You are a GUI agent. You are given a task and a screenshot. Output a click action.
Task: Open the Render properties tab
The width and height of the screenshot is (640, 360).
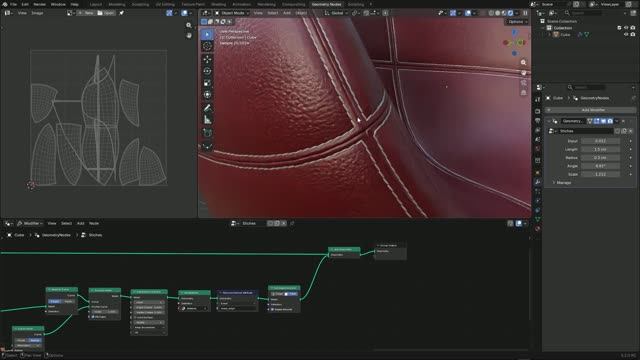(x=538, y=111)
